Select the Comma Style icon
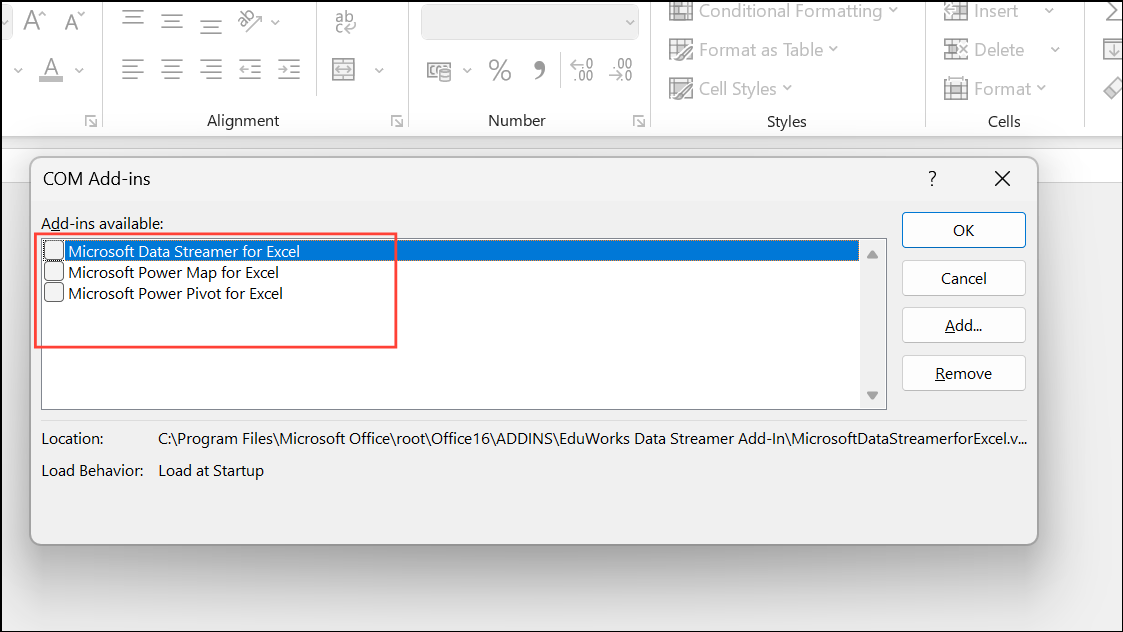 pos(540,70)
